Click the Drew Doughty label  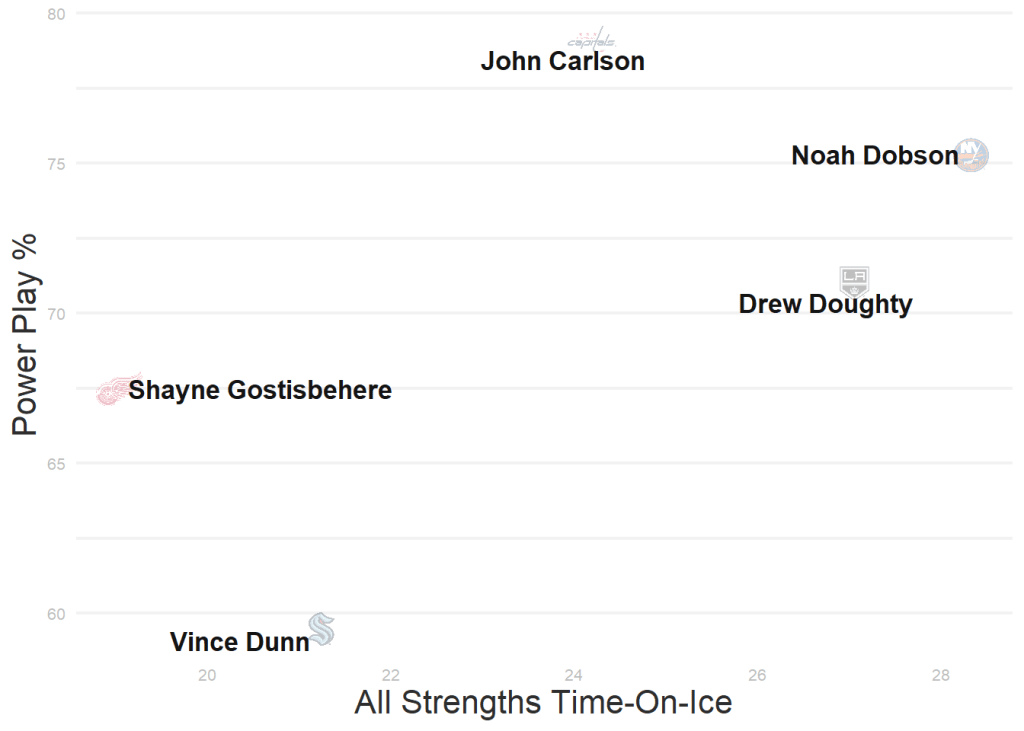825,304
